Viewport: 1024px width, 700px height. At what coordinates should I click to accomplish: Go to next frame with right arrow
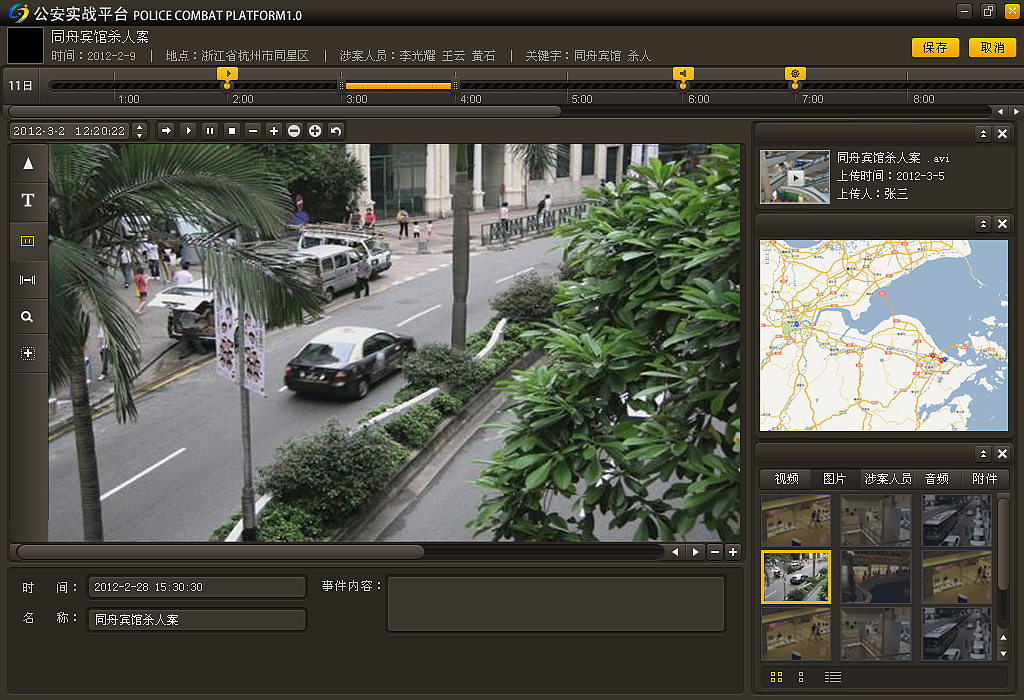[x=696, y=552]
